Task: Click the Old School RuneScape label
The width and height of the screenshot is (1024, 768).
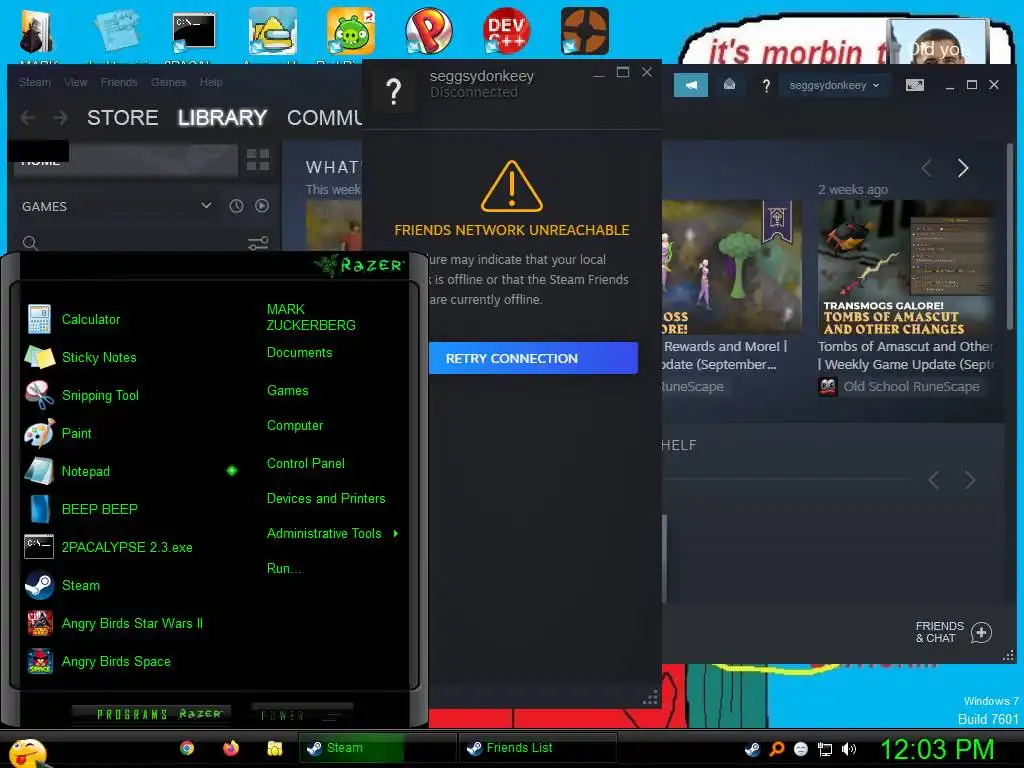Action: (x=911, y=387)
